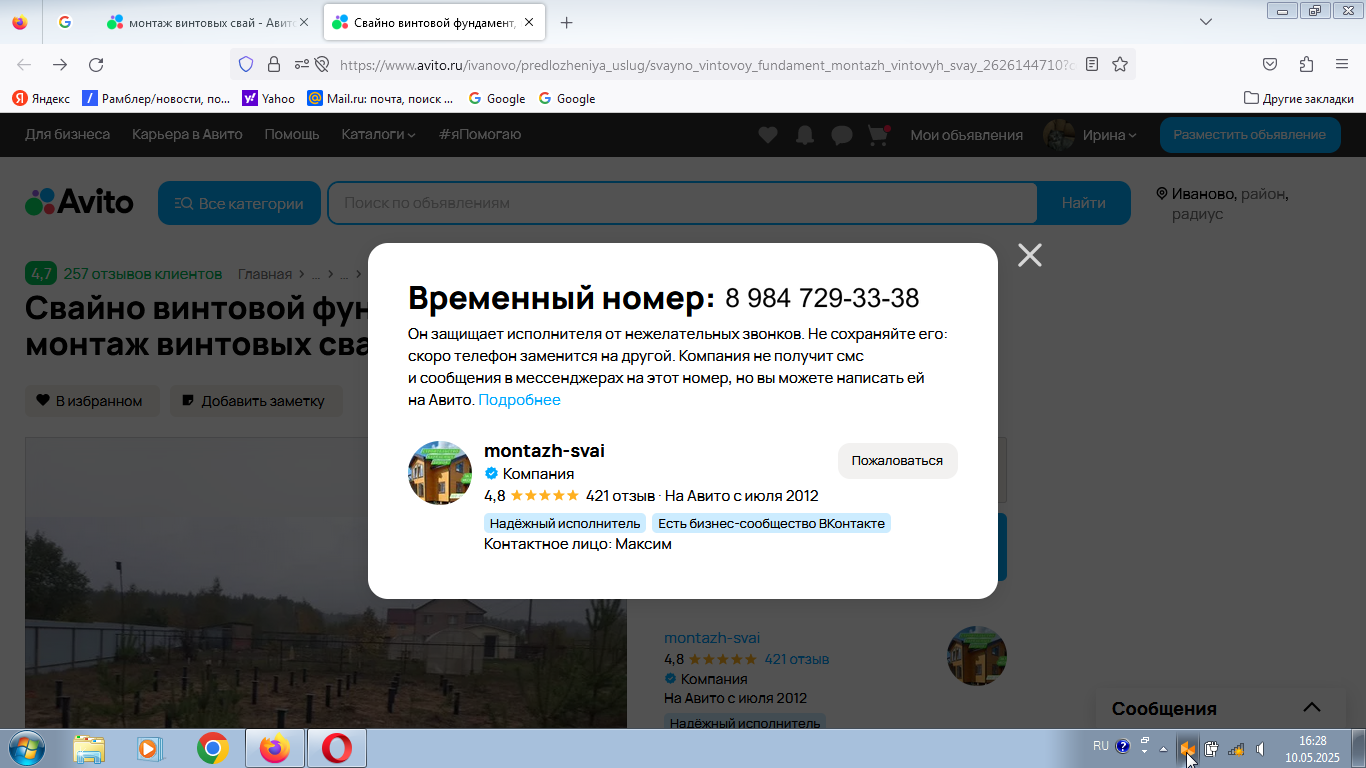1366x768 pixels.
Task: Adjust volume speaker tray icon
Action: [x=1261, y=748]
